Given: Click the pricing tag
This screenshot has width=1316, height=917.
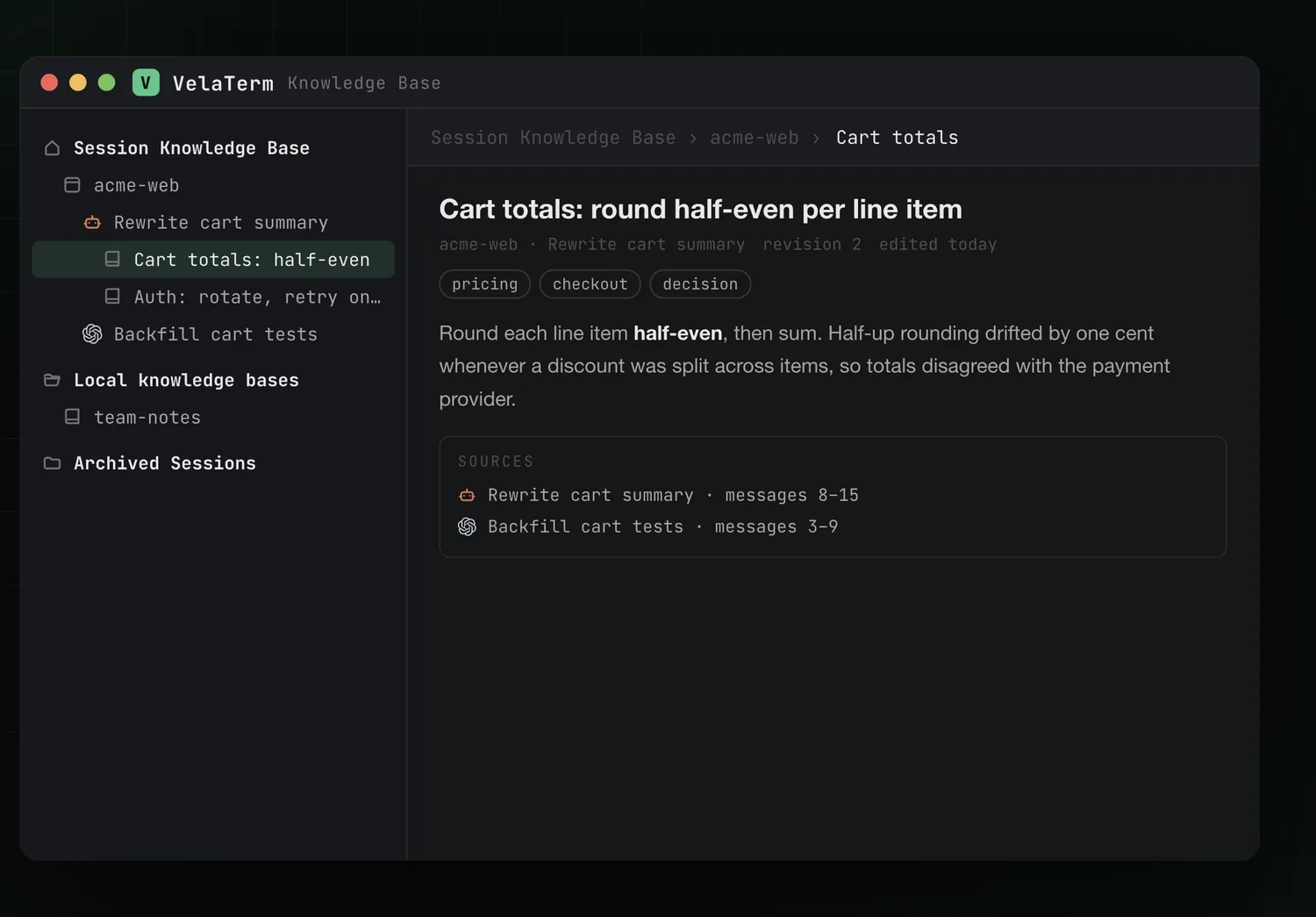Looking at the screenshot, I should 485,284.
